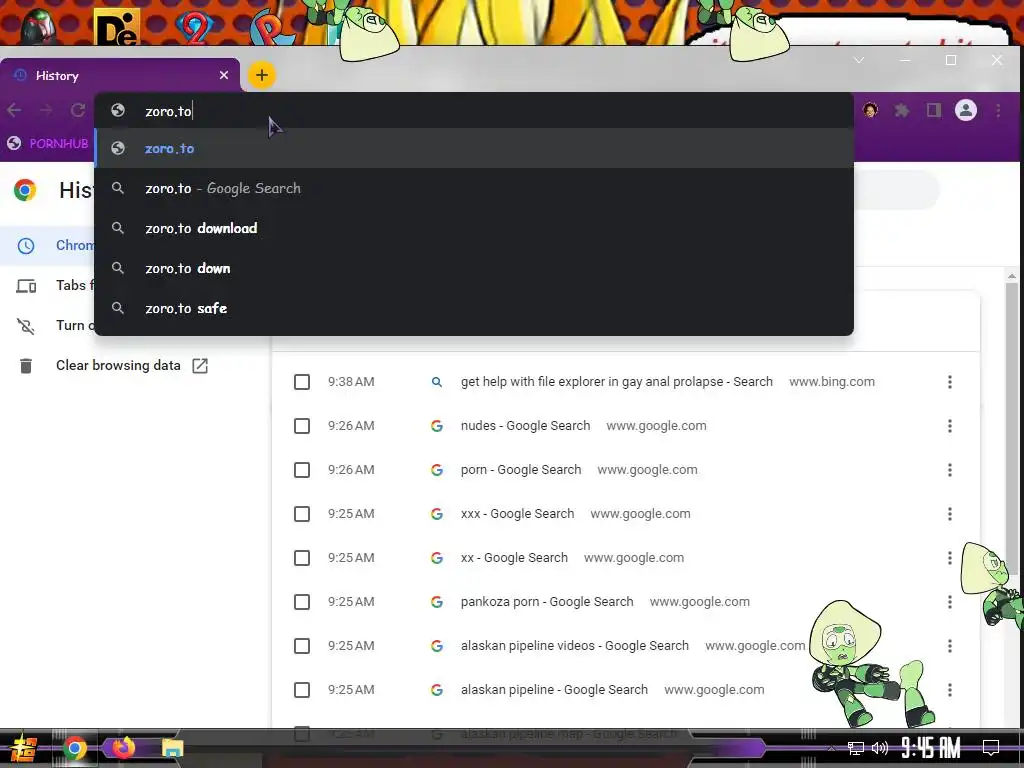
Task: Click the external link icon for Clear browsing data
Action: pyautogui.click(x=200, y=366)
